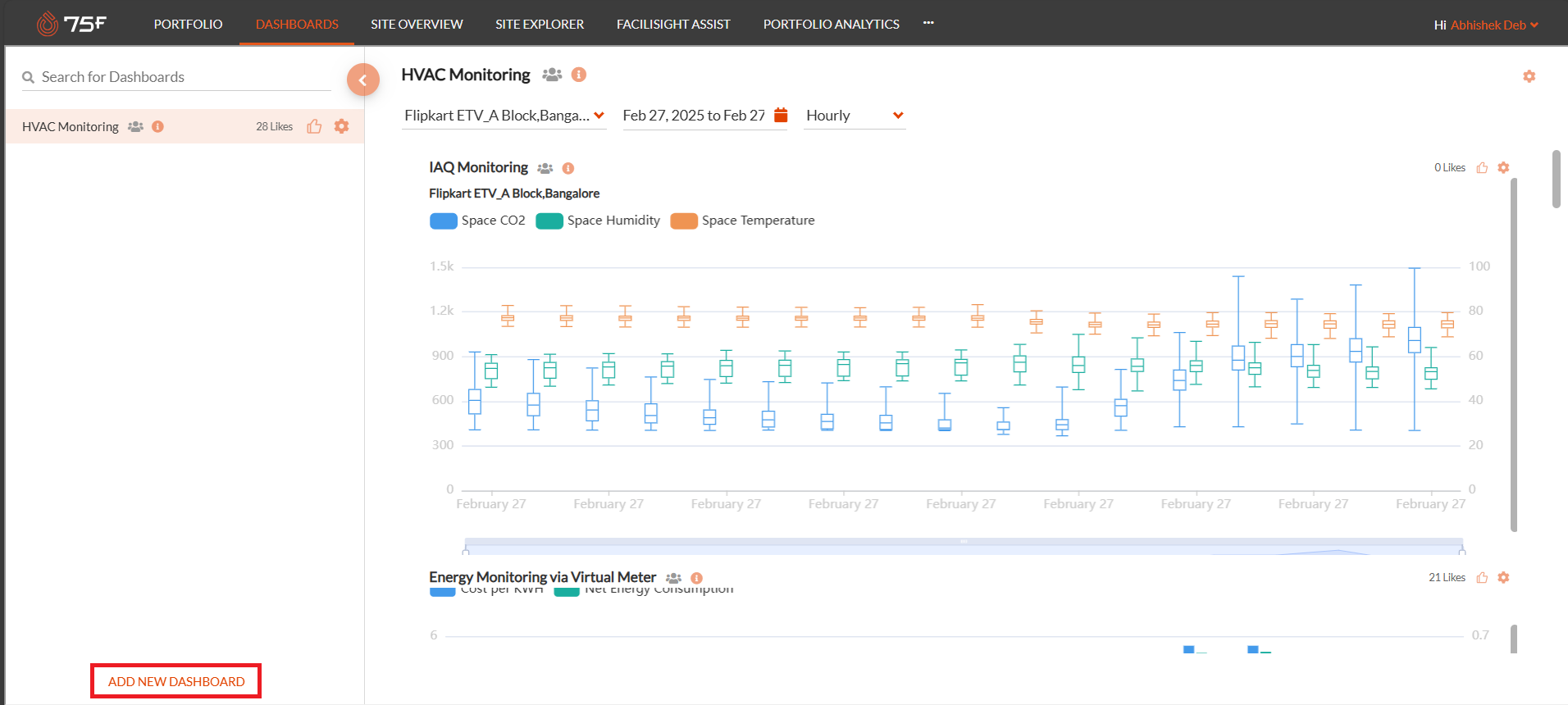Click shared users icon in sidebar HVAC Monitoring row
The image size is (1568, 705).
point(135,126)
